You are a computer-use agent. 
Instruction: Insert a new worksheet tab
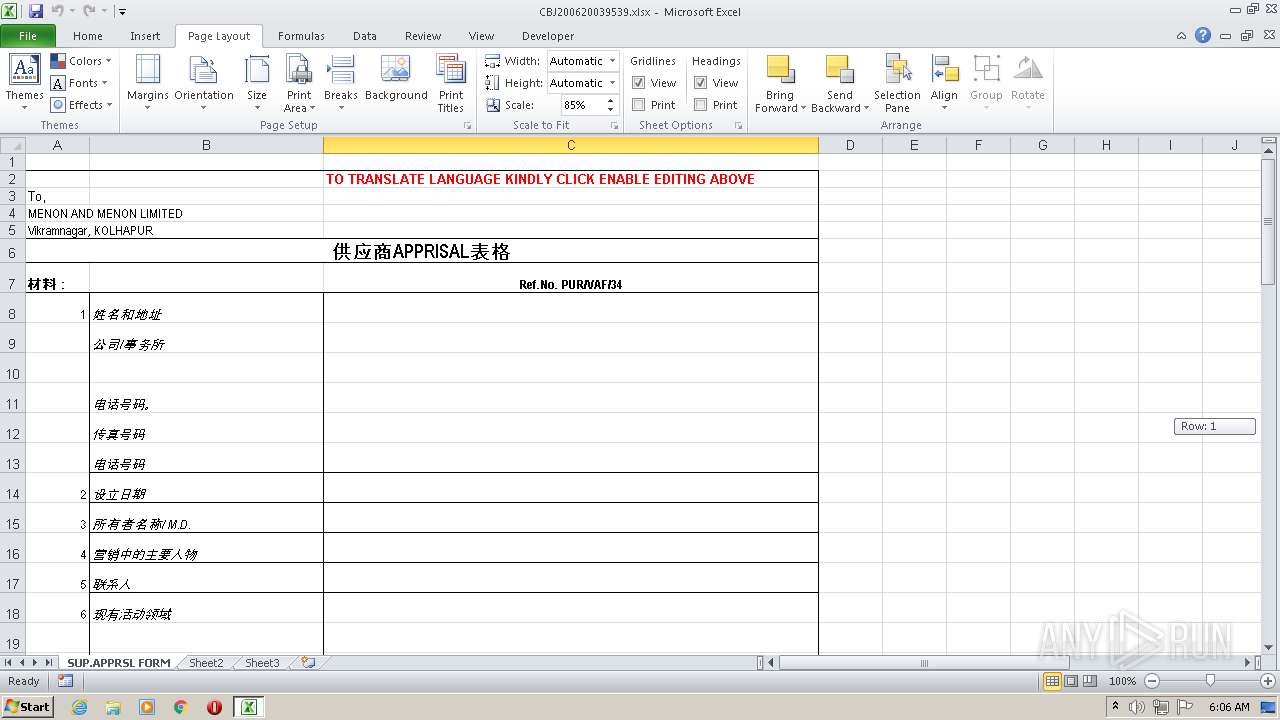tap(308, 663)
